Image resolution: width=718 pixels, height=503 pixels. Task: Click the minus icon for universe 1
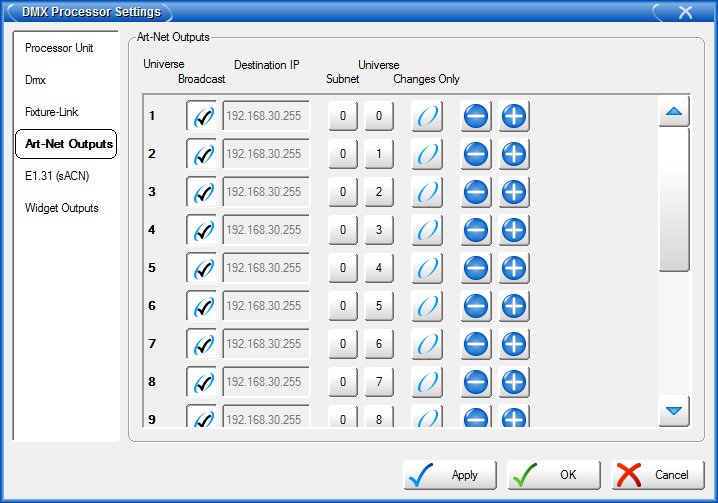click(x=476, y=116)
